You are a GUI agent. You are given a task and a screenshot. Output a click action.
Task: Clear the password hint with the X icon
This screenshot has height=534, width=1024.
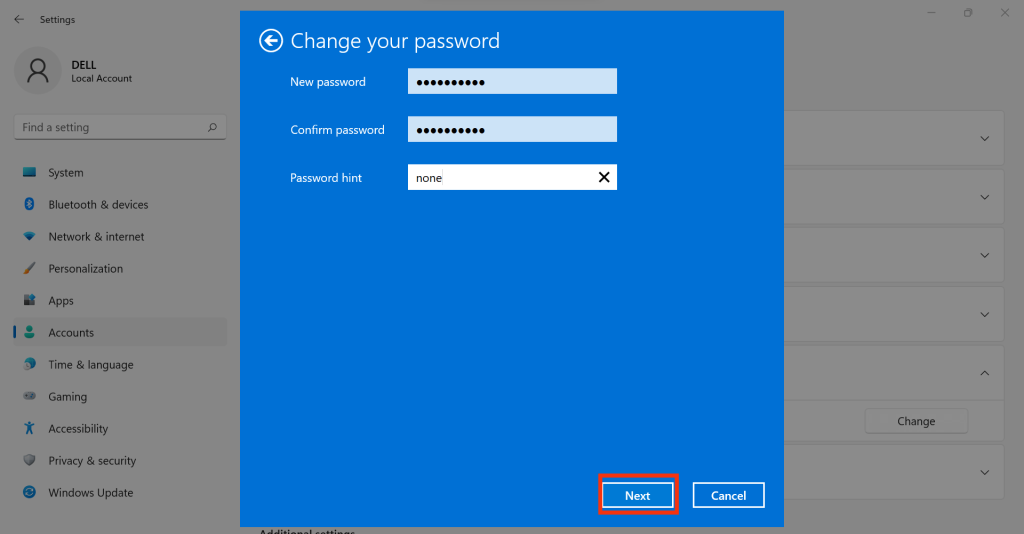(604, 177)
